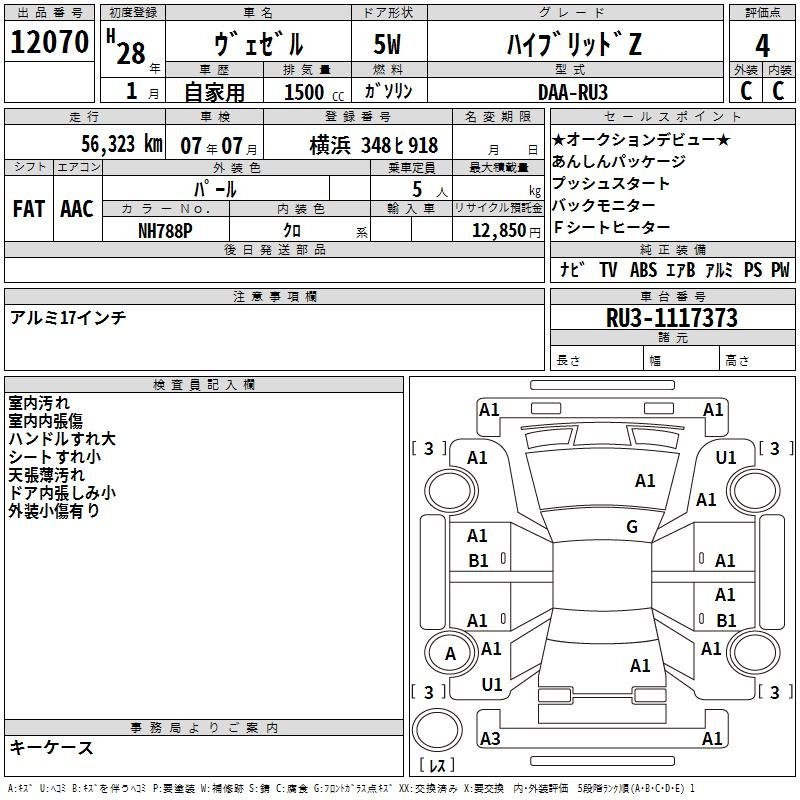Select the TV equipment label

(x=608, y=270)
